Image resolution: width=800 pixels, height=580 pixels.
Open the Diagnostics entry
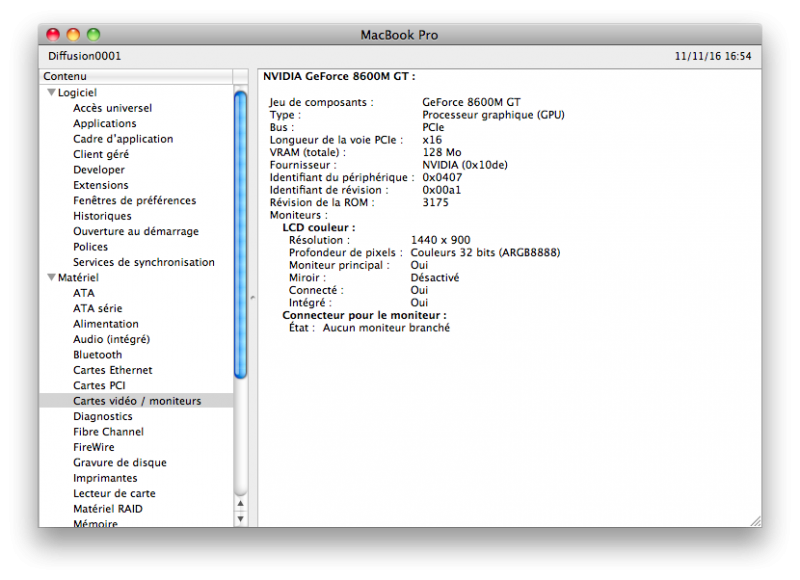tap(103, 416)
